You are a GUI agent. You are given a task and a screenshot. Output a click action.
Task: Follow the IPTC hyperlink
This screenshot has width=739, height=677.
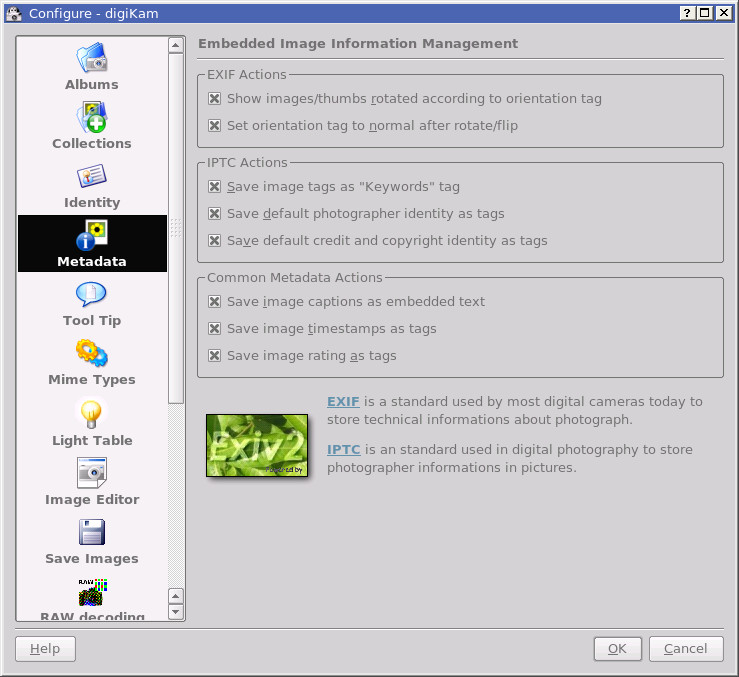[x=344, y=450]
